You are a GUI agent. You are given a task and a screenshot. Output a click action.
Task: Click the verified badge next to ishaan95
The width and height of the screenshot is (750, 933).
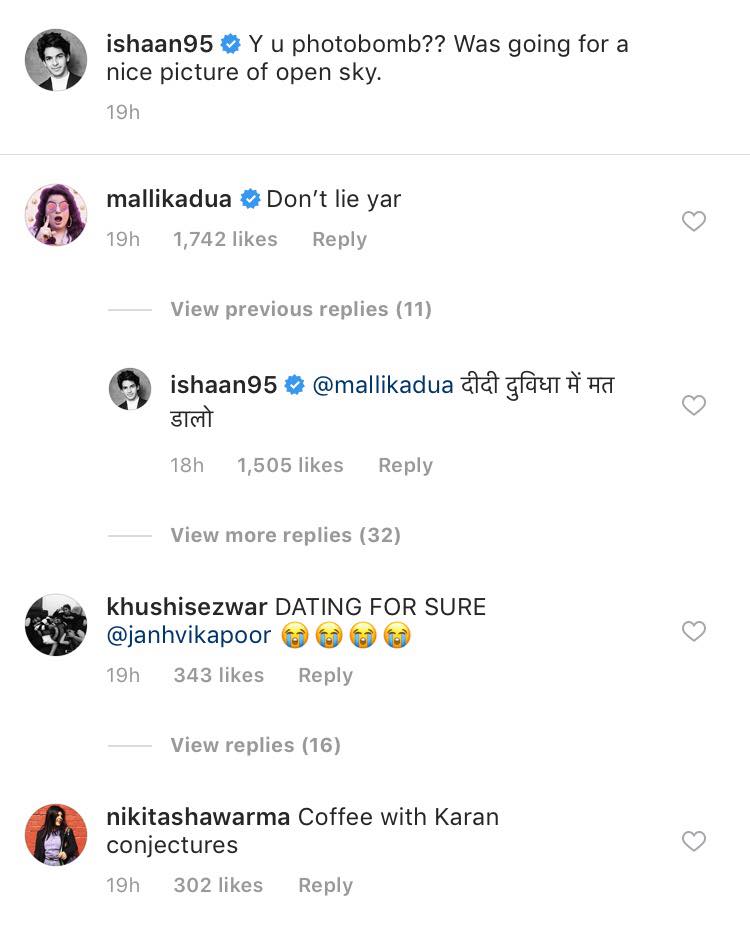(232, 44)
